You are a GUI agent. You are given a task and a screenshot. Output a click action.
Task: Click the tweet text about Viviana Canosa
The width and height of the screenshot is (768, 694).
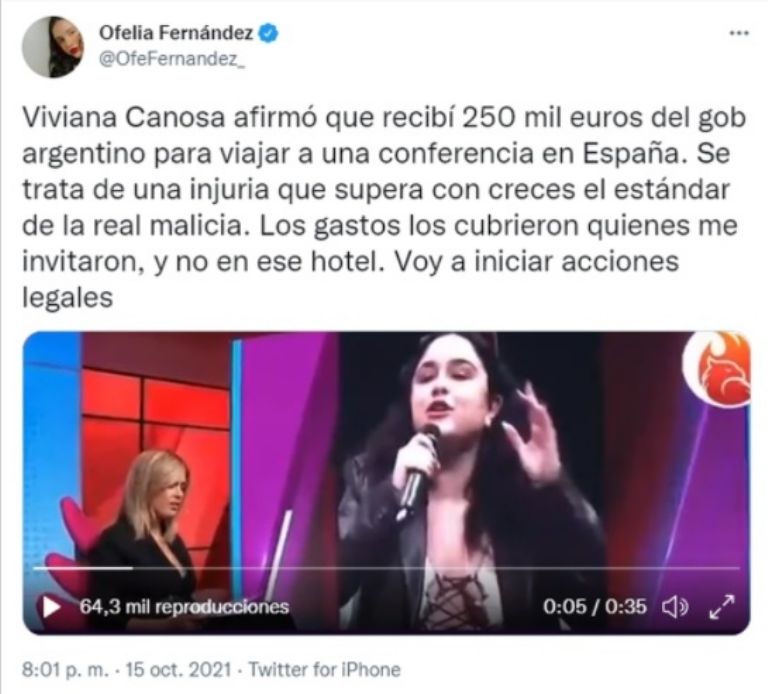[384, 207]
